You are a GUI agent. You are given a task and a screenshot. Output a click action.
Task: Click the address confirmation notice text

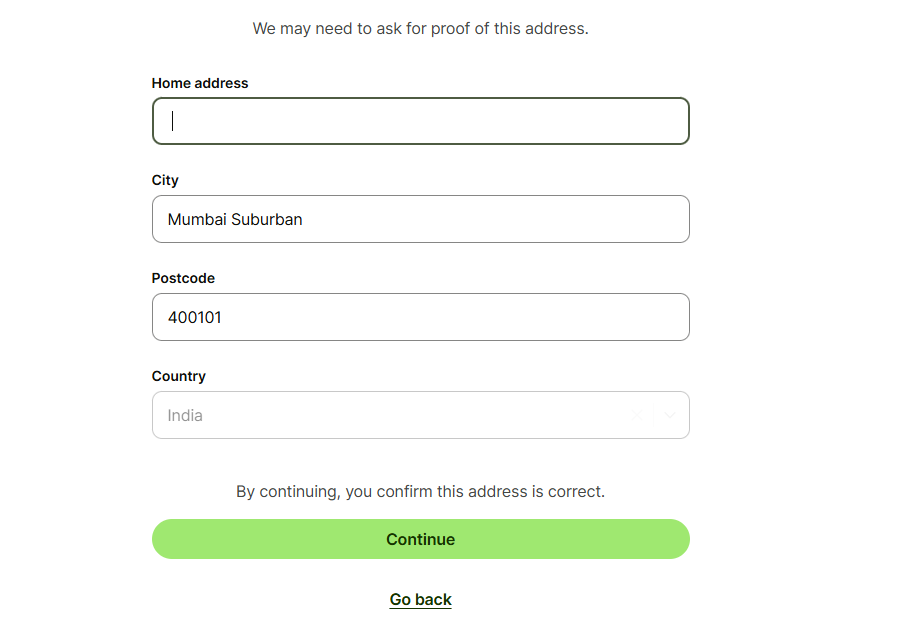tap(420, 491)
